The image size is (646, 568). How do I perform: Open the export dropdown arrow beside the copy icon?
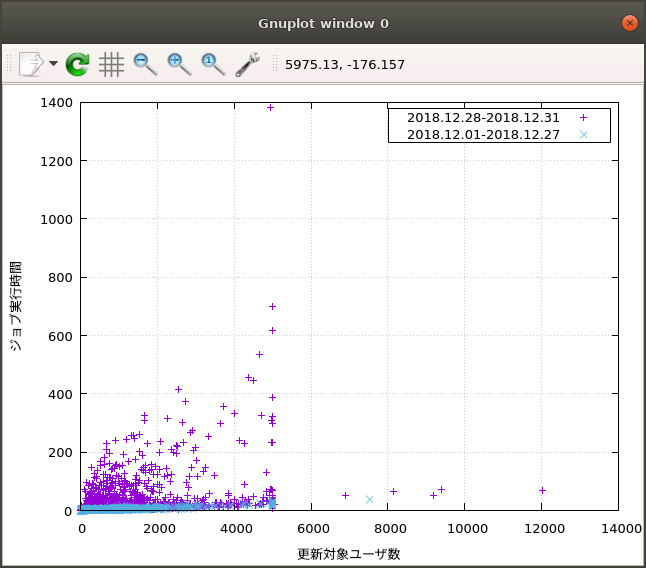tap(53, 65)
